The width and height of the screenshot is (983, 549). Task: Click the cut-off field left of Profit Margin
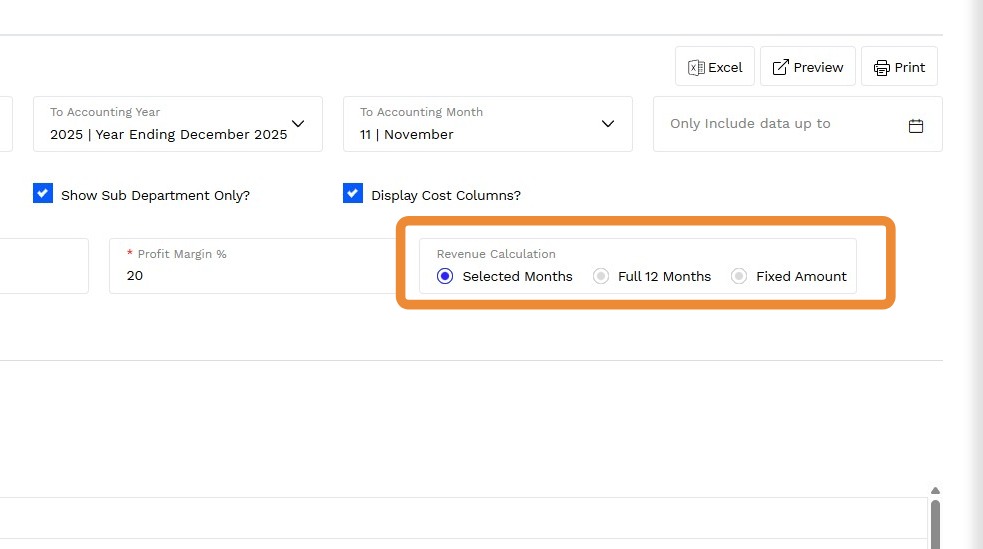click(x=43, y=266)
